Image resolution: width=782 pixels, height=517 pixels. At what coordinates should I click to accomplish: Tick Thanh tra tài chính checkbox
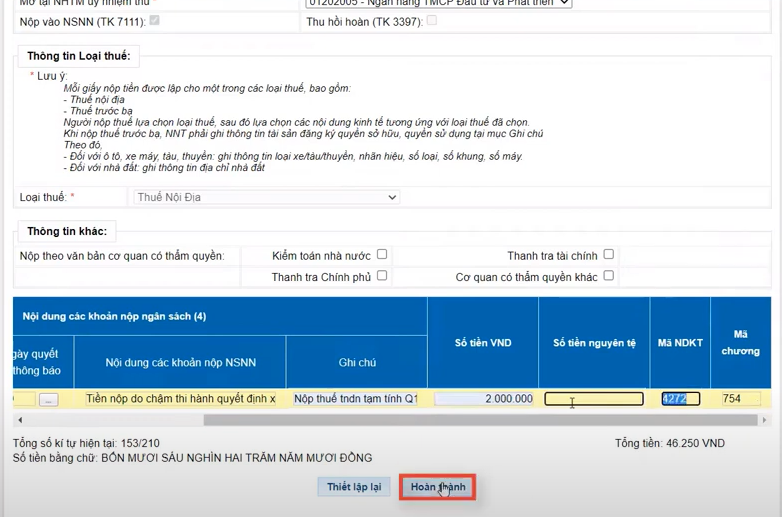[608, 254]
